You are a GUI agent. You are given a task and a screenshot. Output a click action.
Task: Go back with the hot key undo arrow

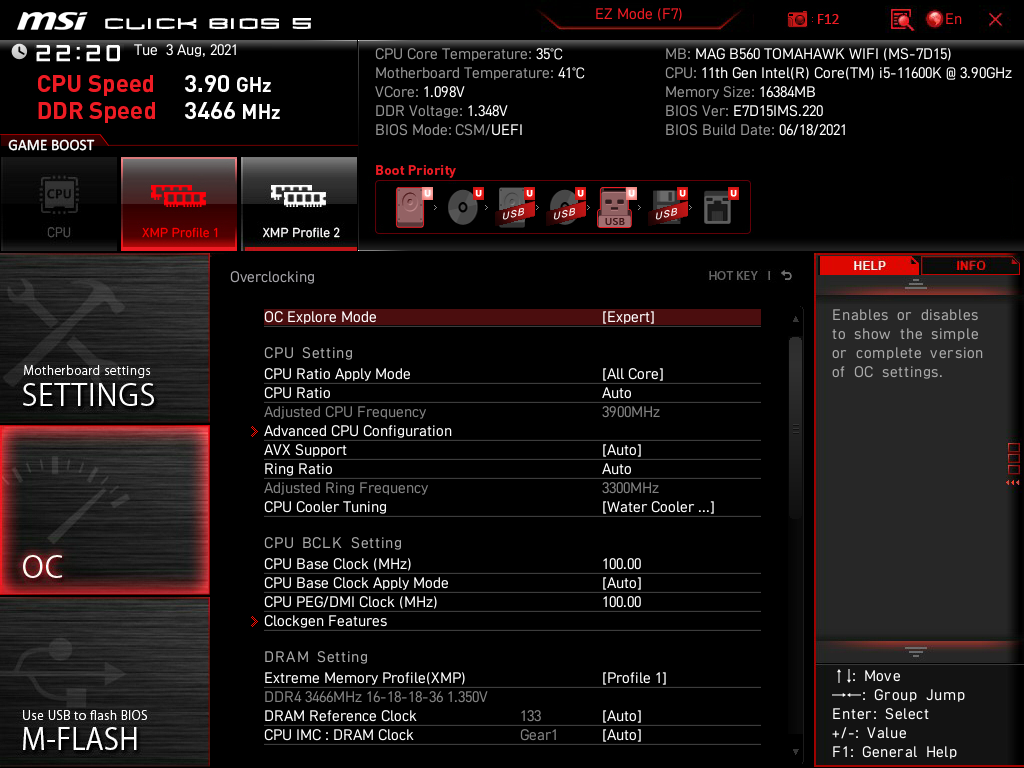click(786, 276)
